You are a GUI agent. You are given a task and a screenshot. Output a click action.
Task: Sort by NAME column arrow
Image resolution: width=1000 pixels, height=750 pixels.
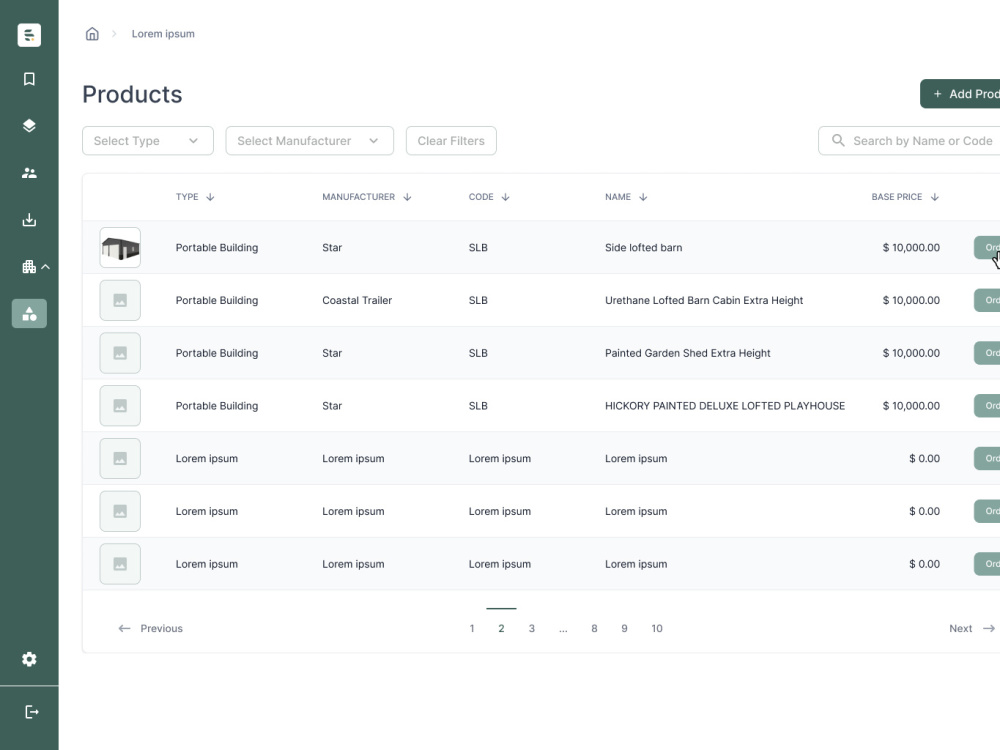pyautogui.click(x=643, y=197)
